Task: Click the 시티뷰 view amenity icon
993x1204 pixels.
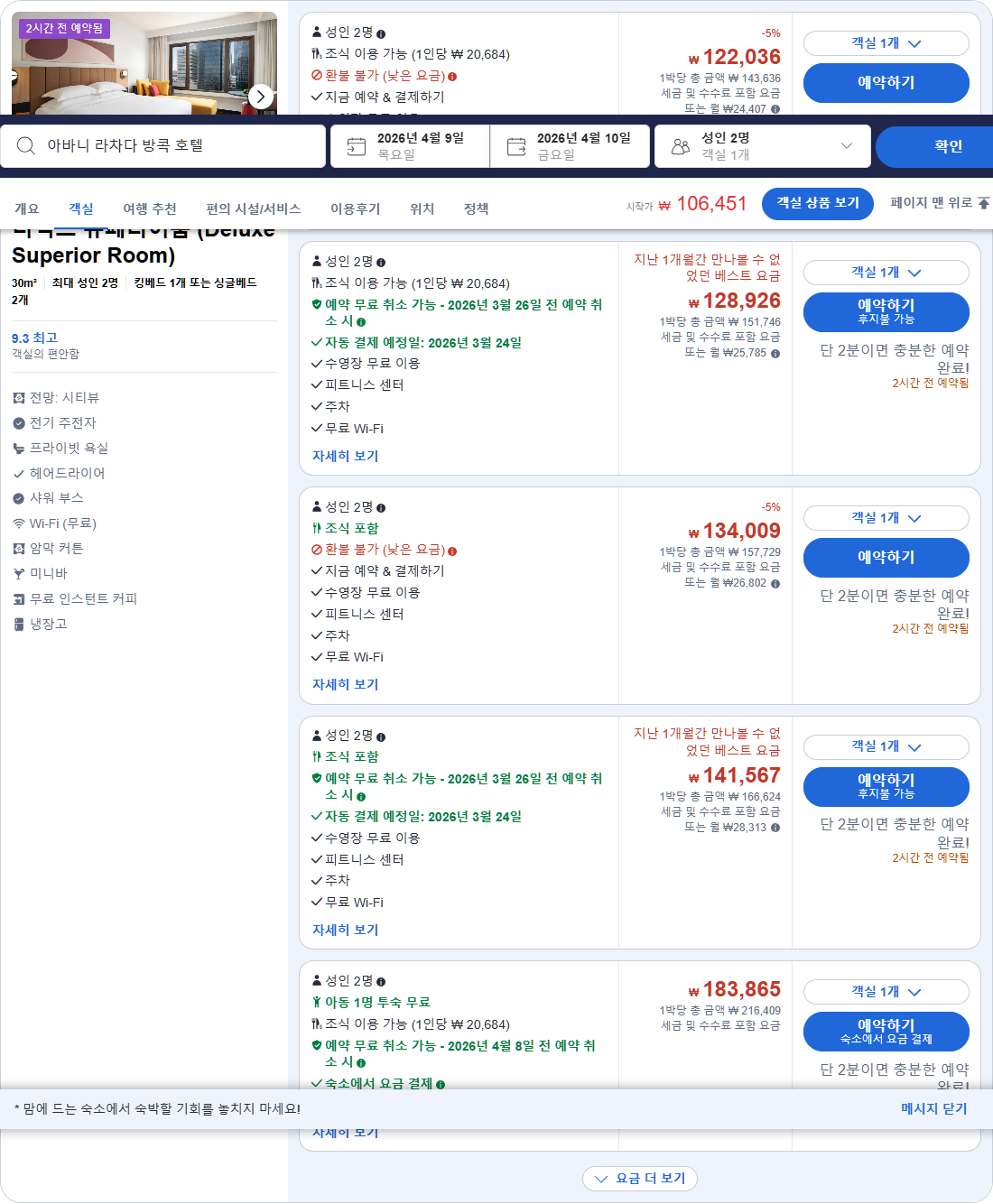Action: tap(19, 398)
